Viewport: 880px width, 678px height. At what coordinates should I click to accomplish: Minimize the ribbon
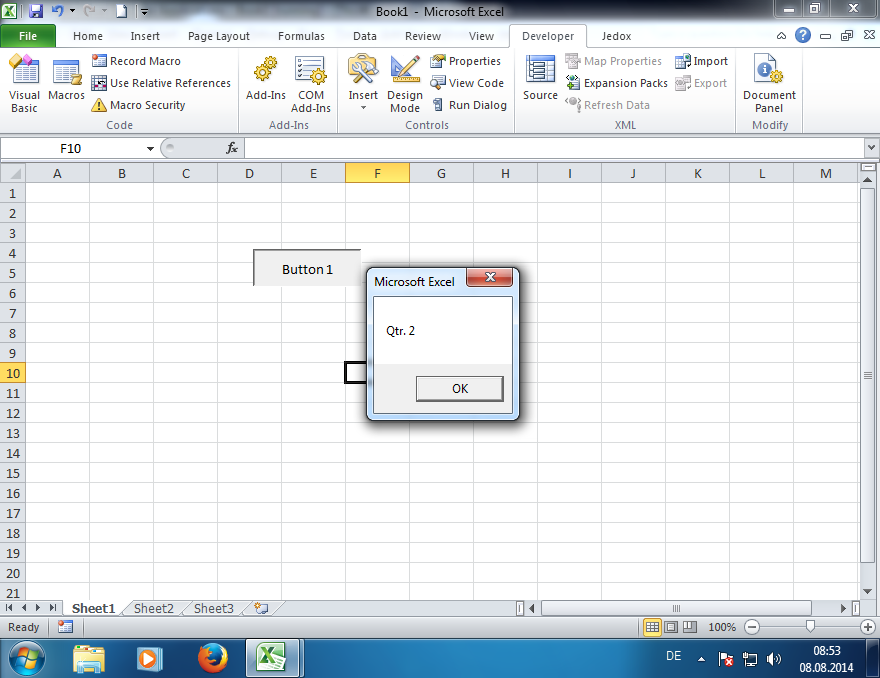[781, 36]
